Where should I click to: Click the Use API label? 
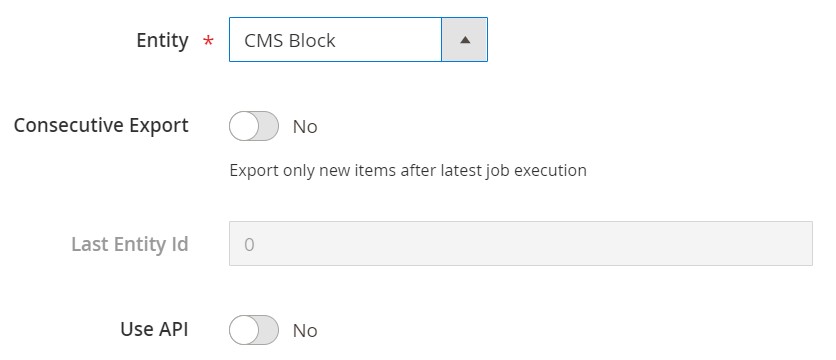click(154, 329)
